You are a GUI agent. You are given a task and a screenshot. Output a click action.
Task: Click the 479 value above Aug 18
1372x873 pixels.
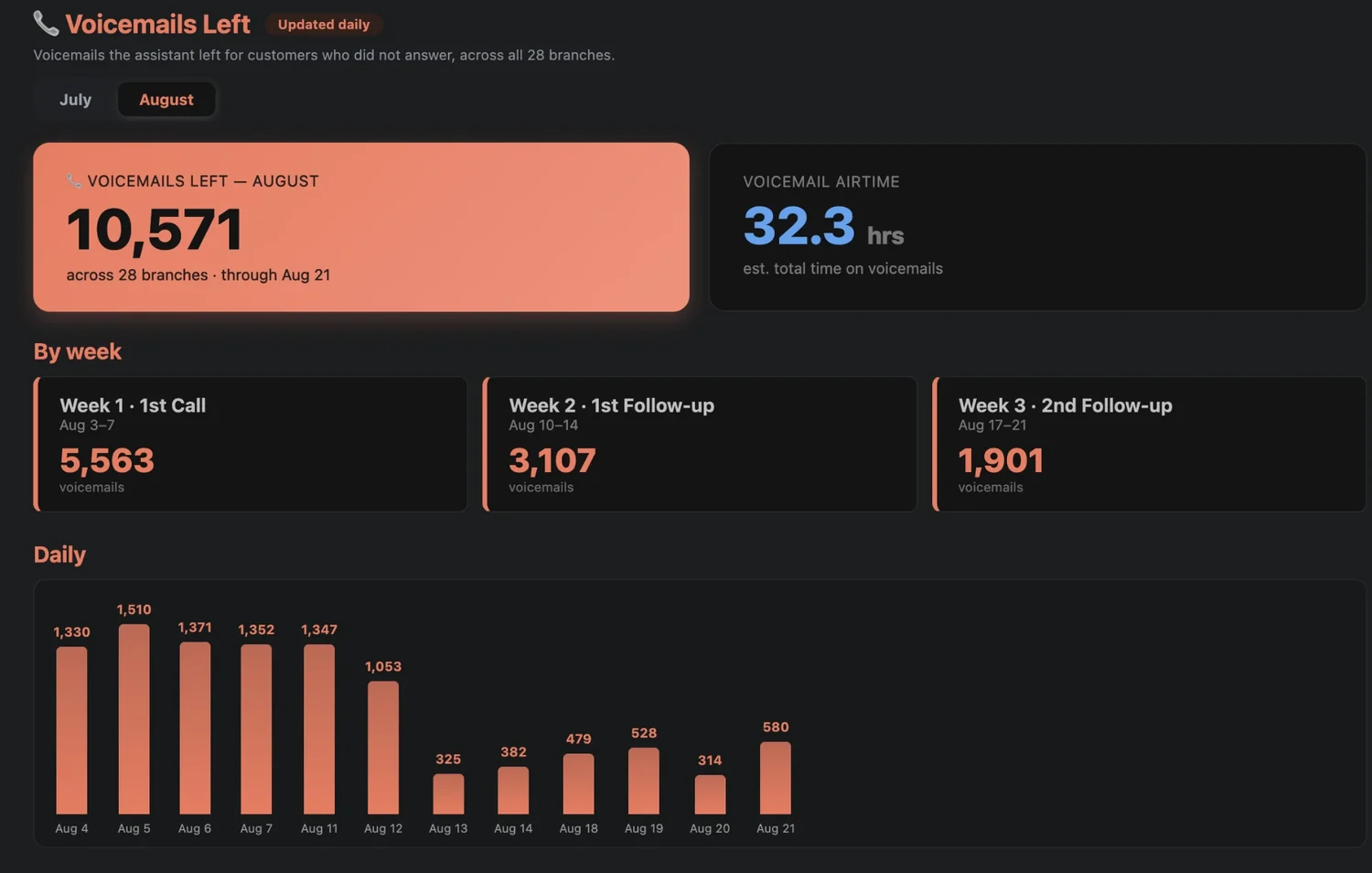(x=578, y=739)
